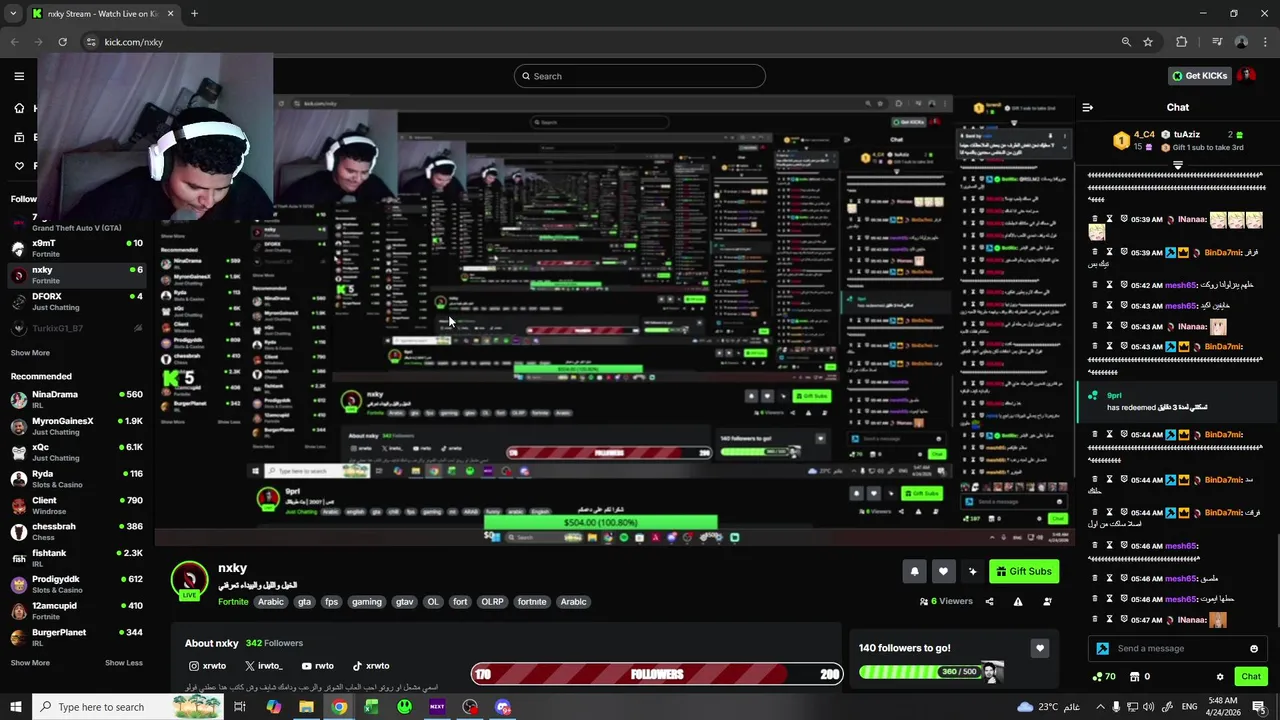This screenshot has height=720, width=1280.
Task: Select the nxky Stream browser tab
Action: tap(103, 14)
